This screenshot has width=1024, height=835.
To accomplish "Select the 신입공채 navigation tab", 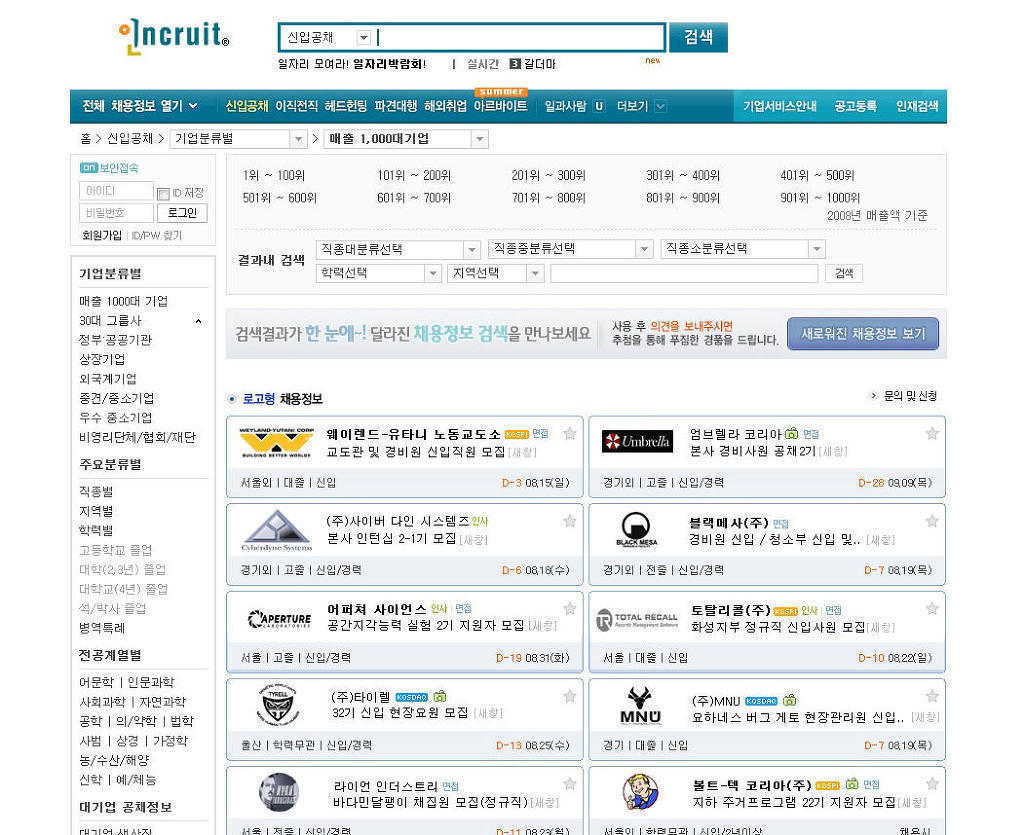I will tap(247, 106).
